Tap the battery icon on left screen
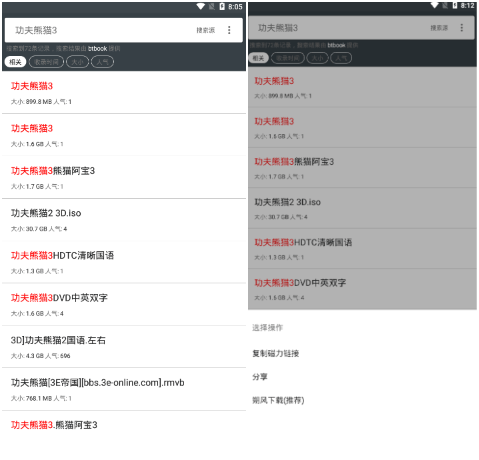The width and height of the screenshot is (479, 460). (x=222, y=7)
